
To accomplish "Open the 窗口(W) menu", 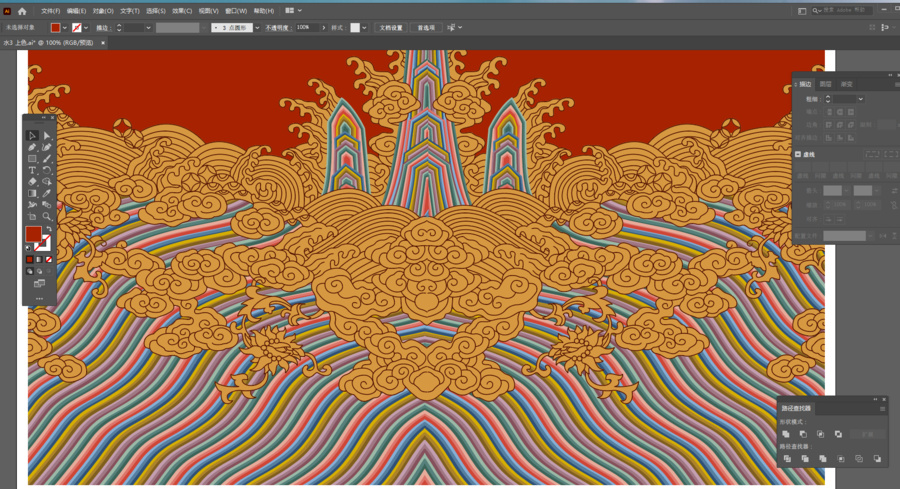I will pyautogui.click(x=236, y=11).
